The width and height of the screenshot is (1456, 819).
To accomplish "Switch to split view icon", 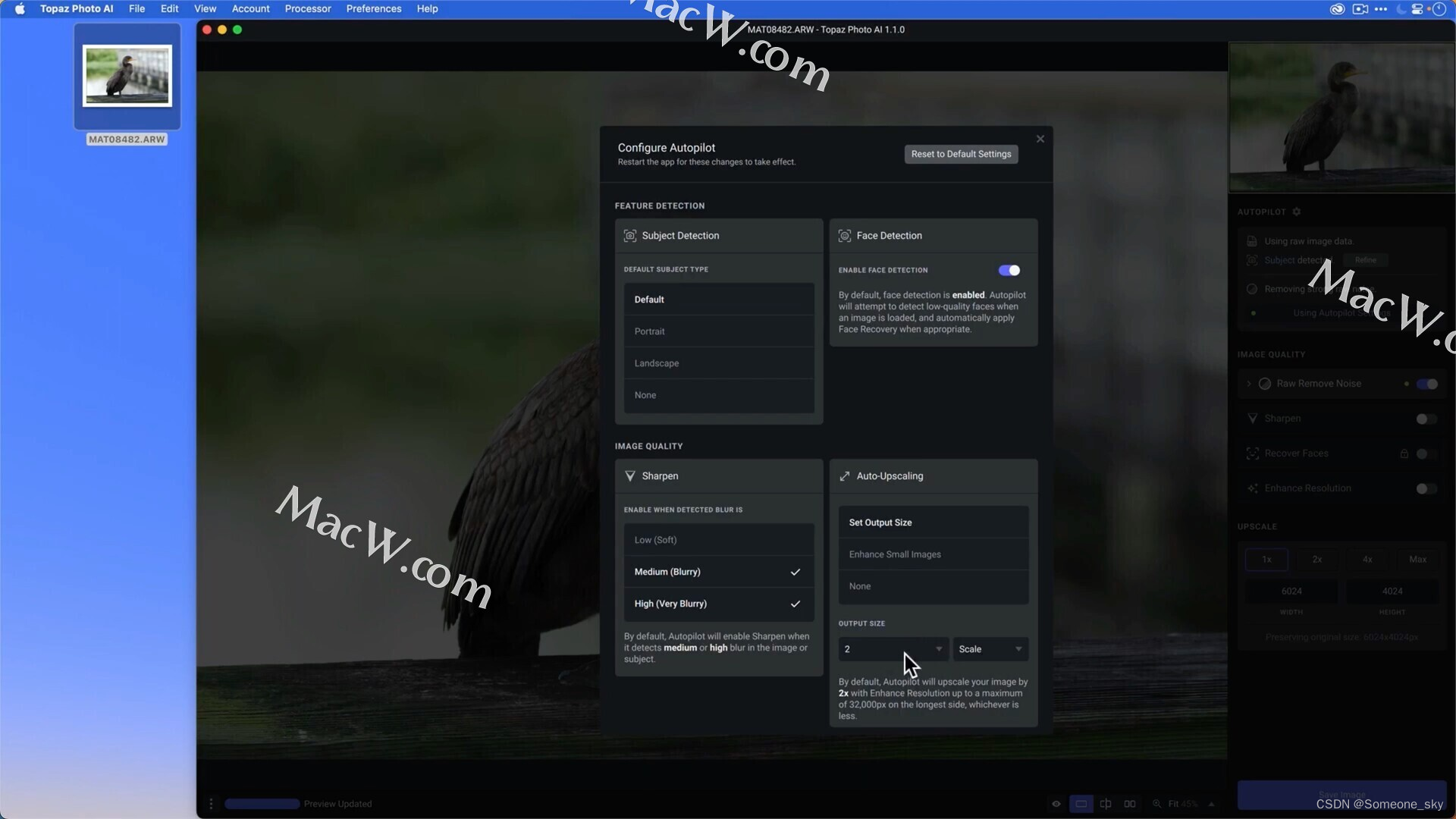I will (x=1106, y=804).
